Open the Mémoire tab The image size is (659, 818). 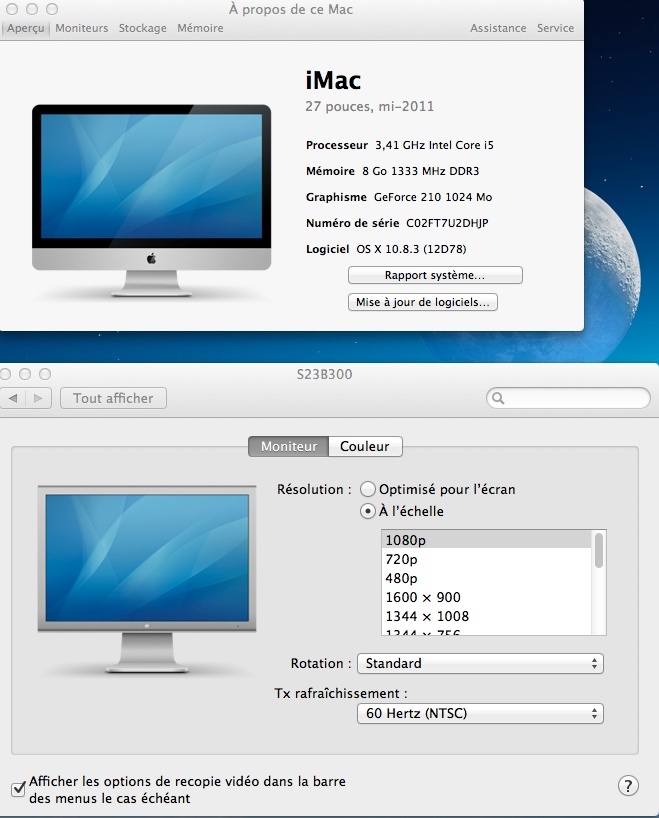[200, 28]
